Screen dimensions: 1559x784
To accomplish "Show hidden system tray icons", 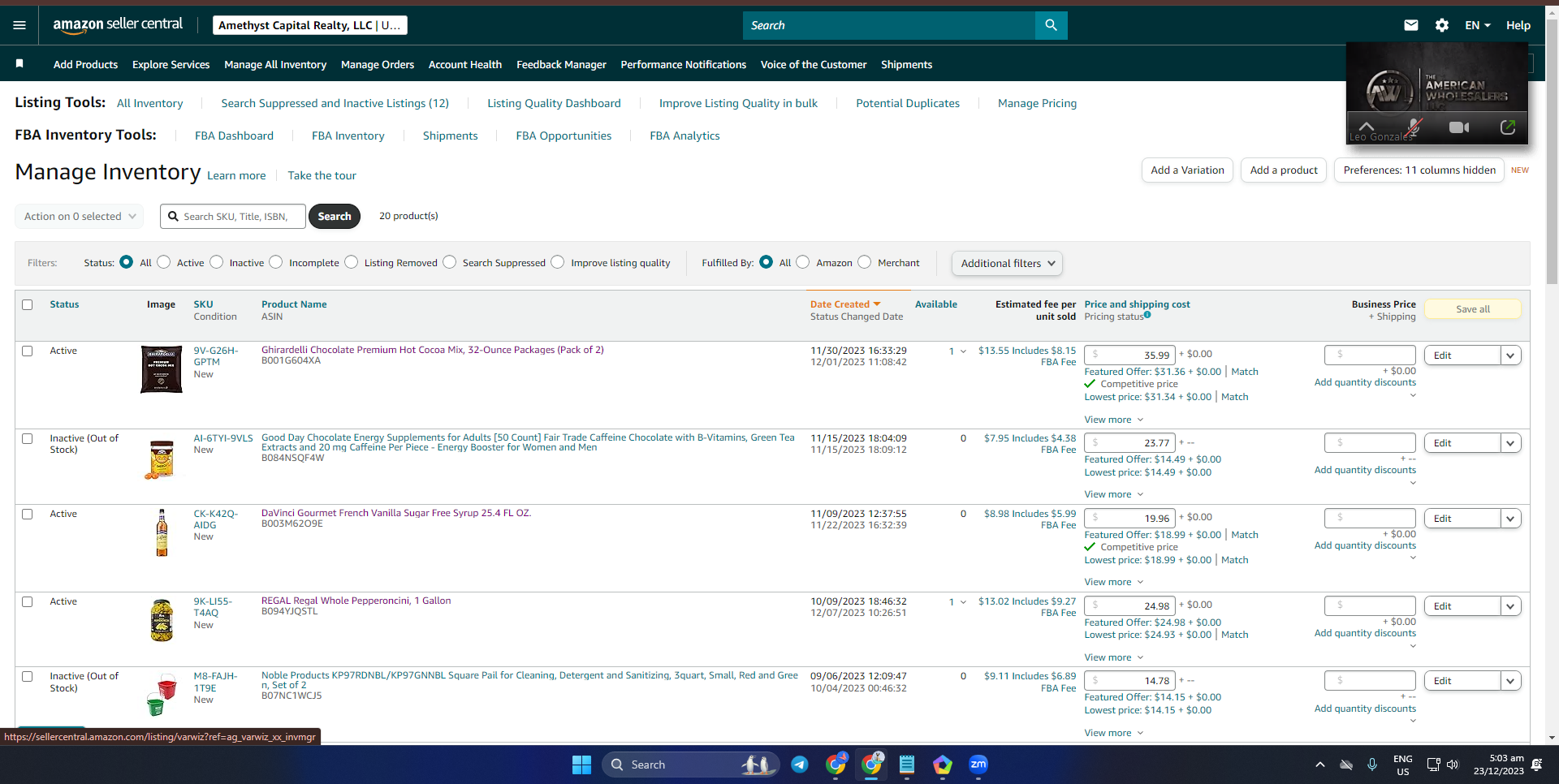I will click(x=1320, y=765).
